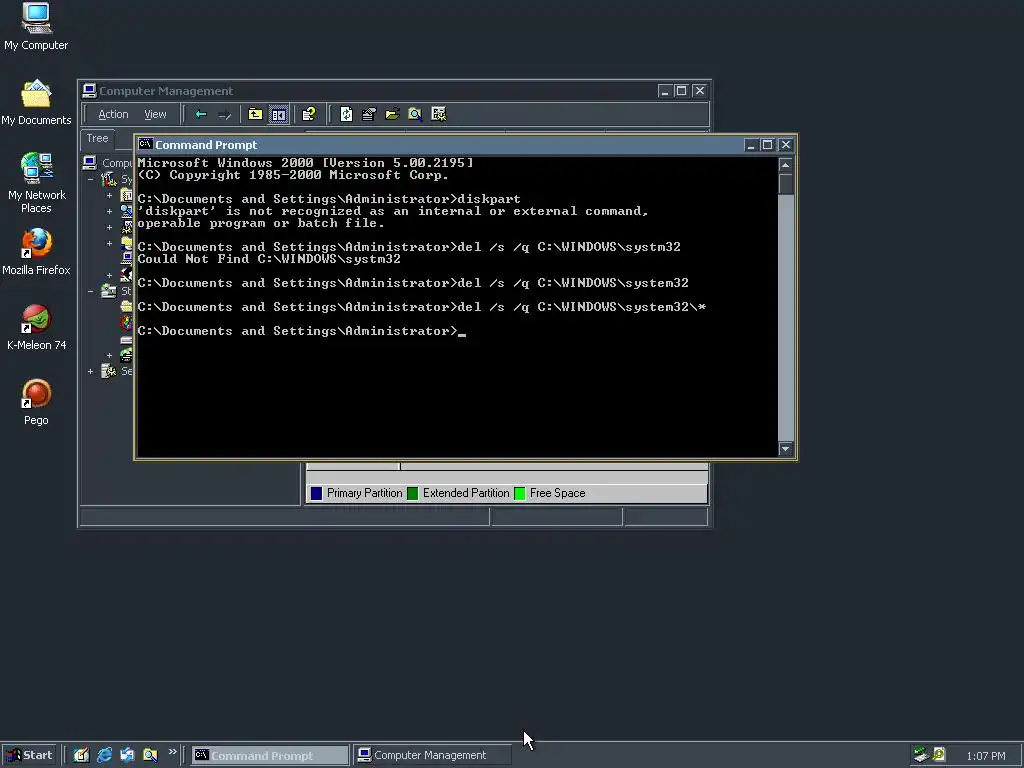Click the key icon in the system tray

coord(939,755)
